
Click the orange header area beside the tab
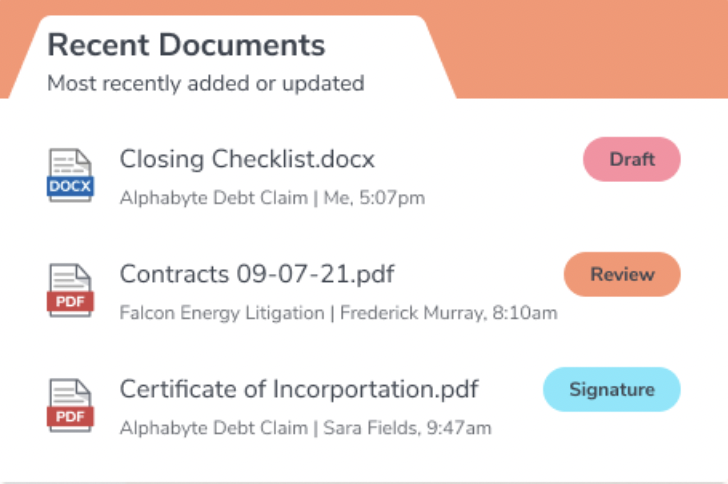point(590,50)
